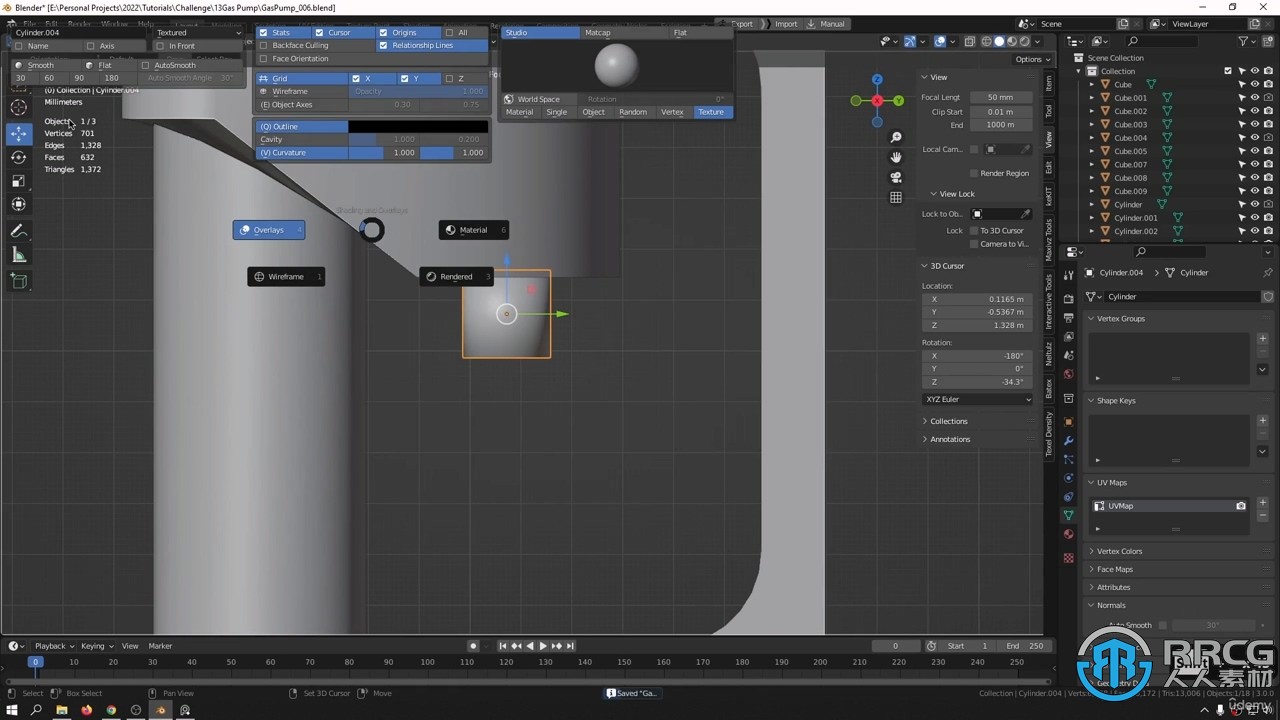Hide Cylinder.001 with eye icon
Image resolution: width=1280 pixels, height=720 pixels.
tap(1254, 217)
